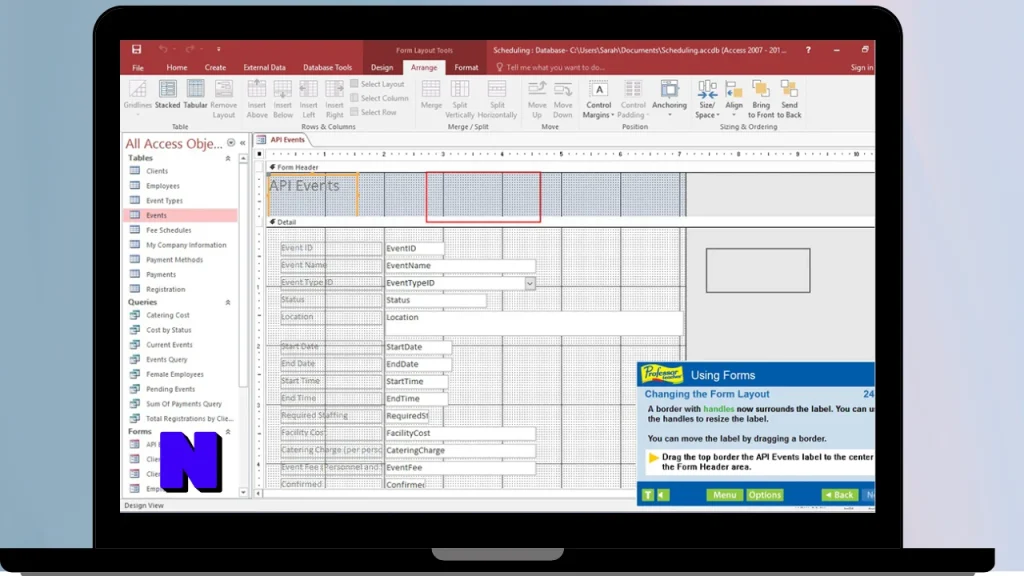Click the form selector square at ruler corner
The width and height of the screenshot is (1024, 576).
tap(259, 154)
